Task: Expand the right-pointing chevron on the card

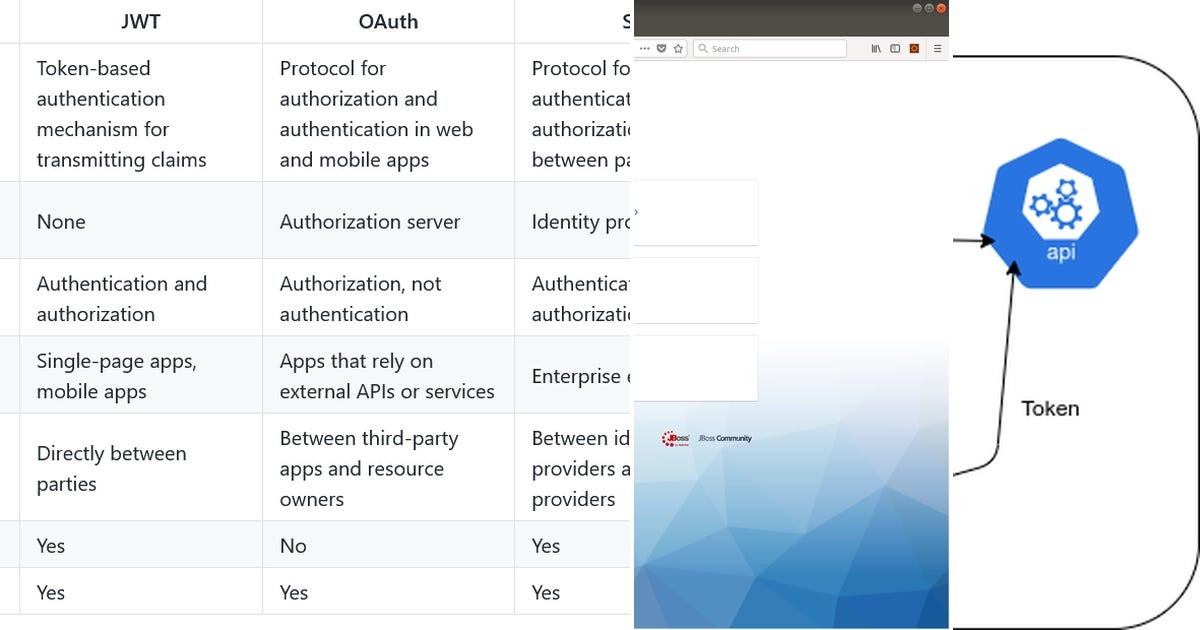Action: [637, 212]
